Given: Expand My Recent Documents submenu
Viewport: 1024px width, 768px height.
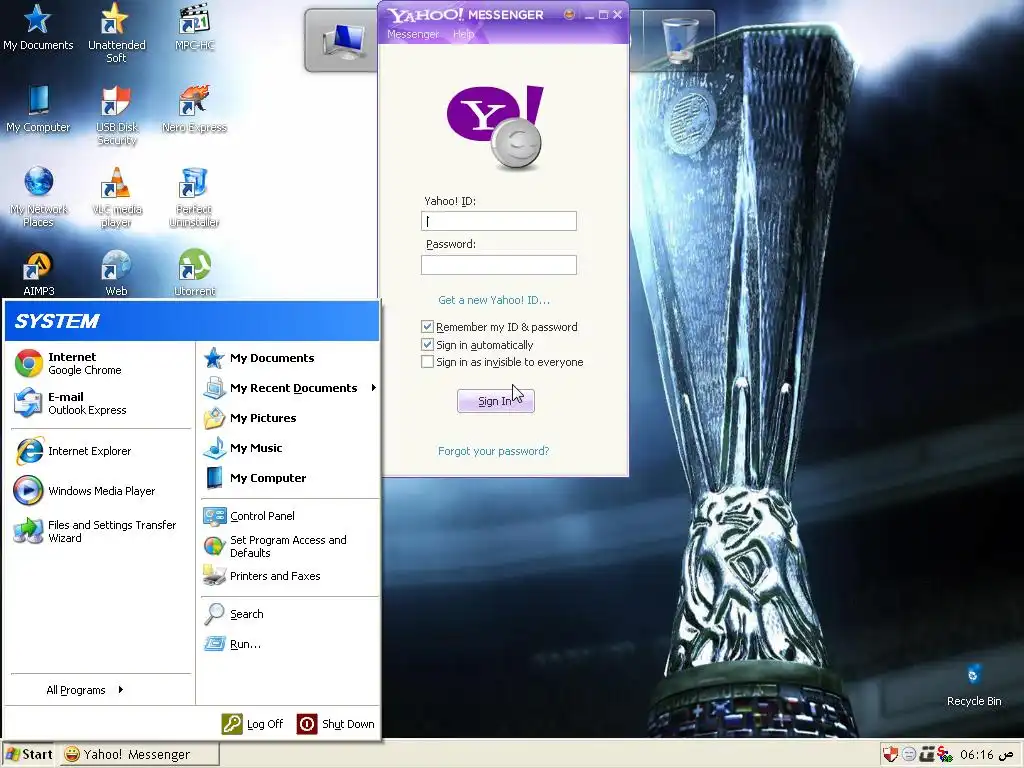Looking at the screenshot, I should 290,388.
